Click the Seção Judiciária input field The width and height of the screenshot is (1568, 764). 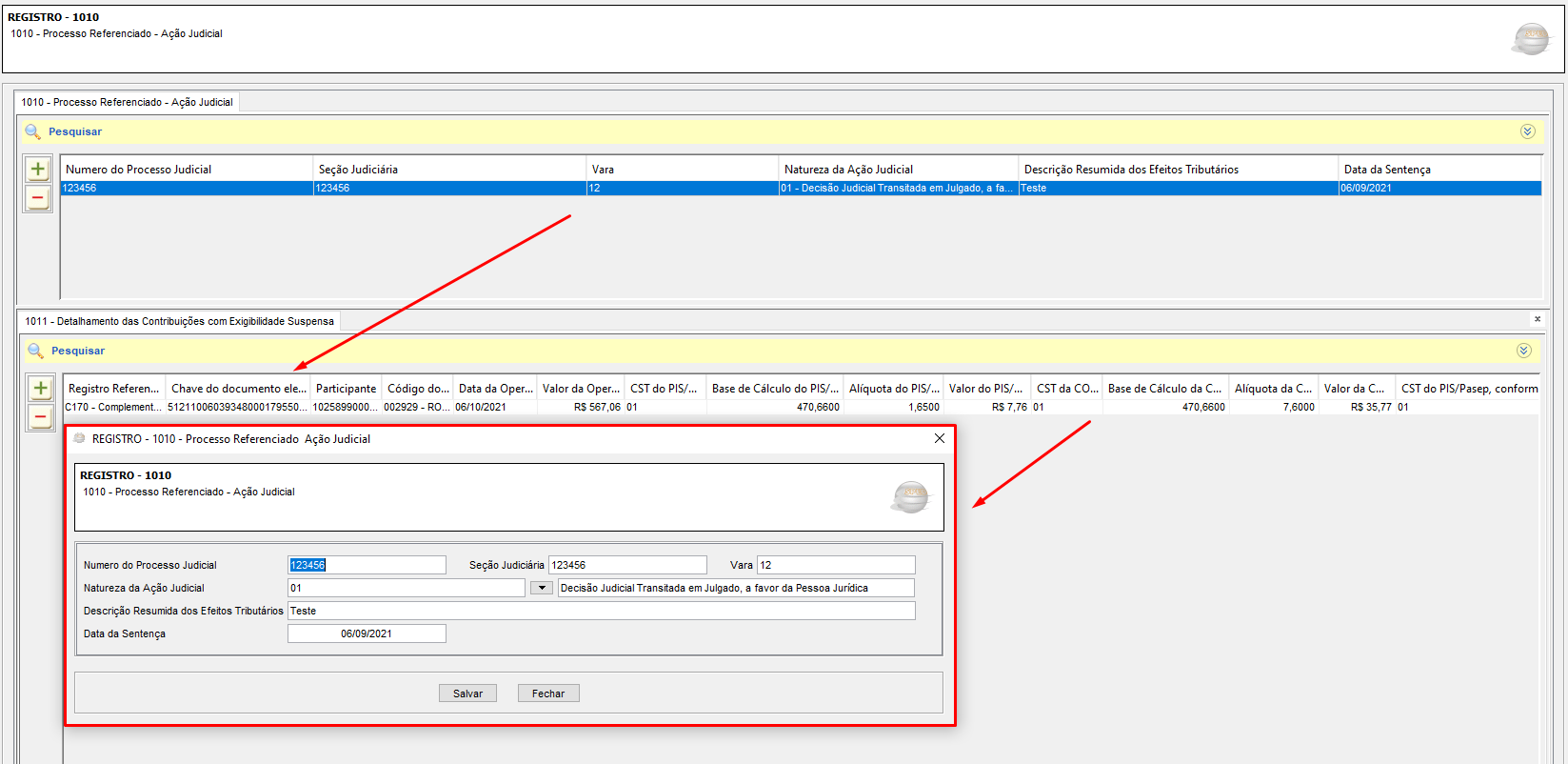click(x=627, y=565)
